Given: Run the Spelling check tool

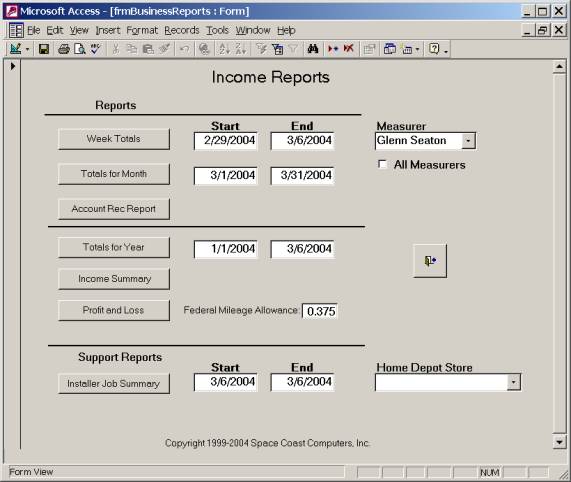Looking at the screenshot, I should pos(96,49).
